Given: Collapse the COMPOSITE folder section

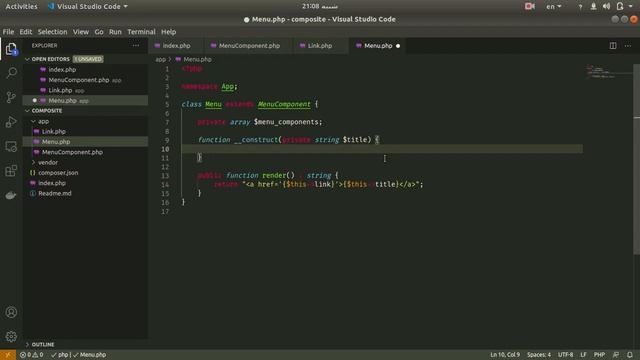Looking at the screenshot, I should tap(27, 111).
